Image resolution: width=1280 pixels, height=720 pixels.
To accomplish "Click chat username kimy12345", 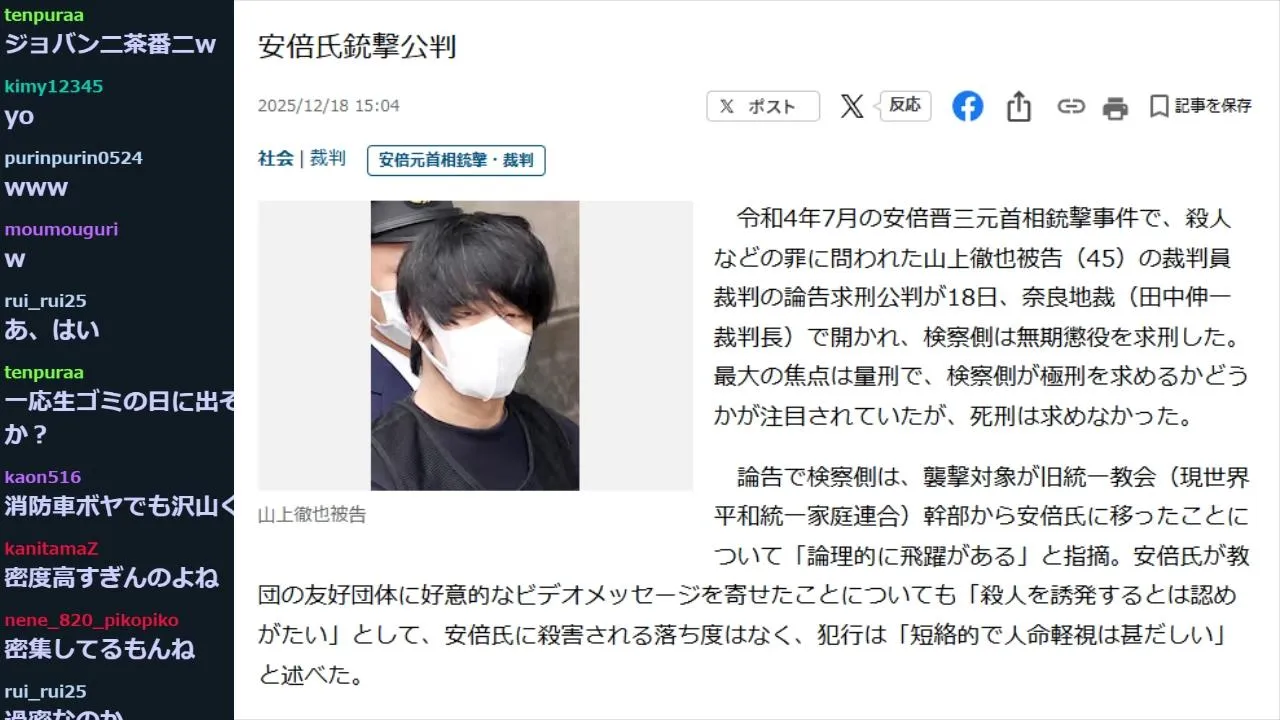I will point(54,86).
